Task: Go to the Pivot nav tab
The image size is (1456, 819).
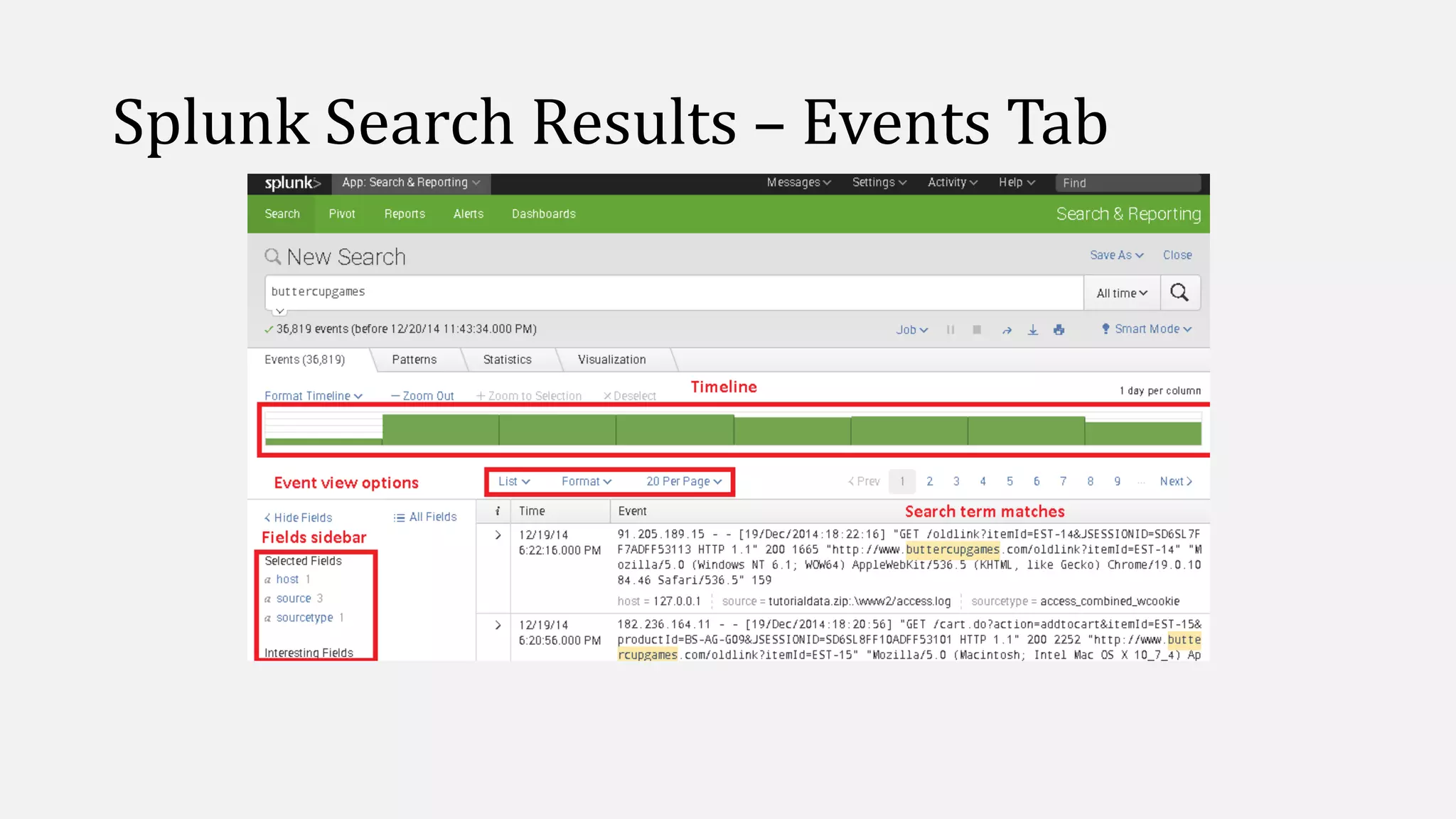Action: pos(342,214)
